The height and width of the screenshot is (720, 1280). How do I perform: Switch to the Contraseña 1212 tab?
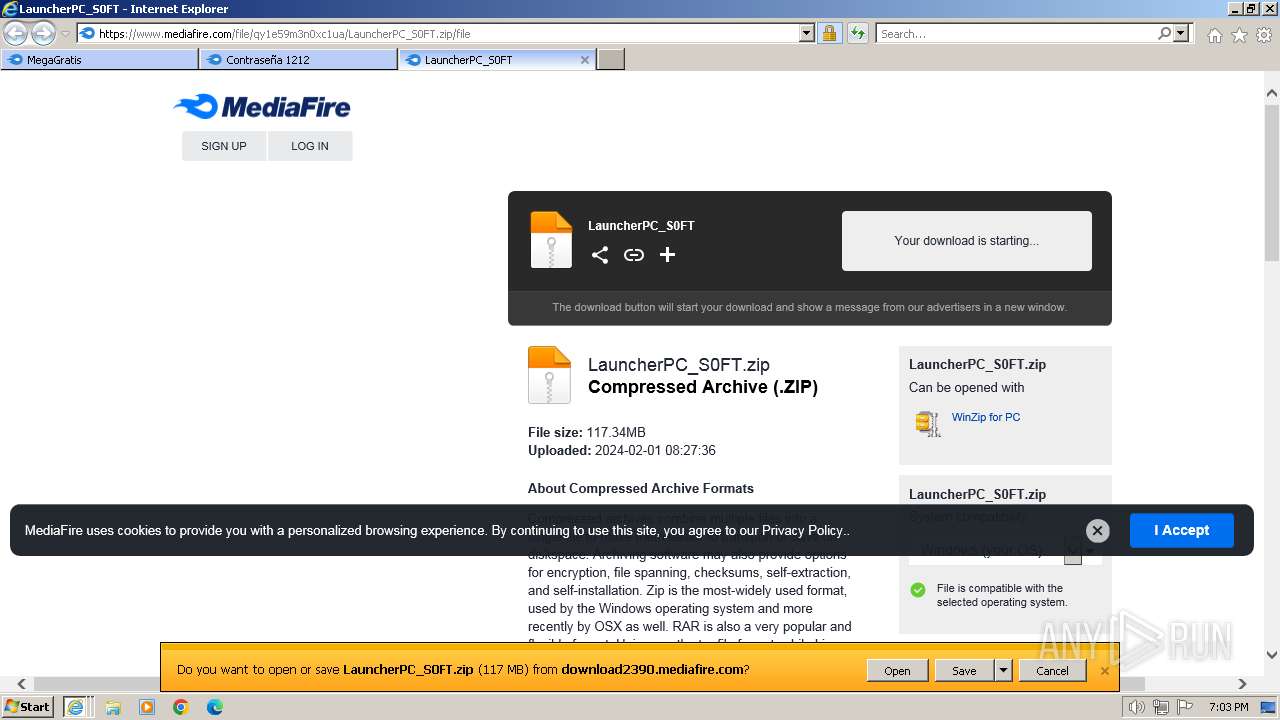click(x=299, y=60)
